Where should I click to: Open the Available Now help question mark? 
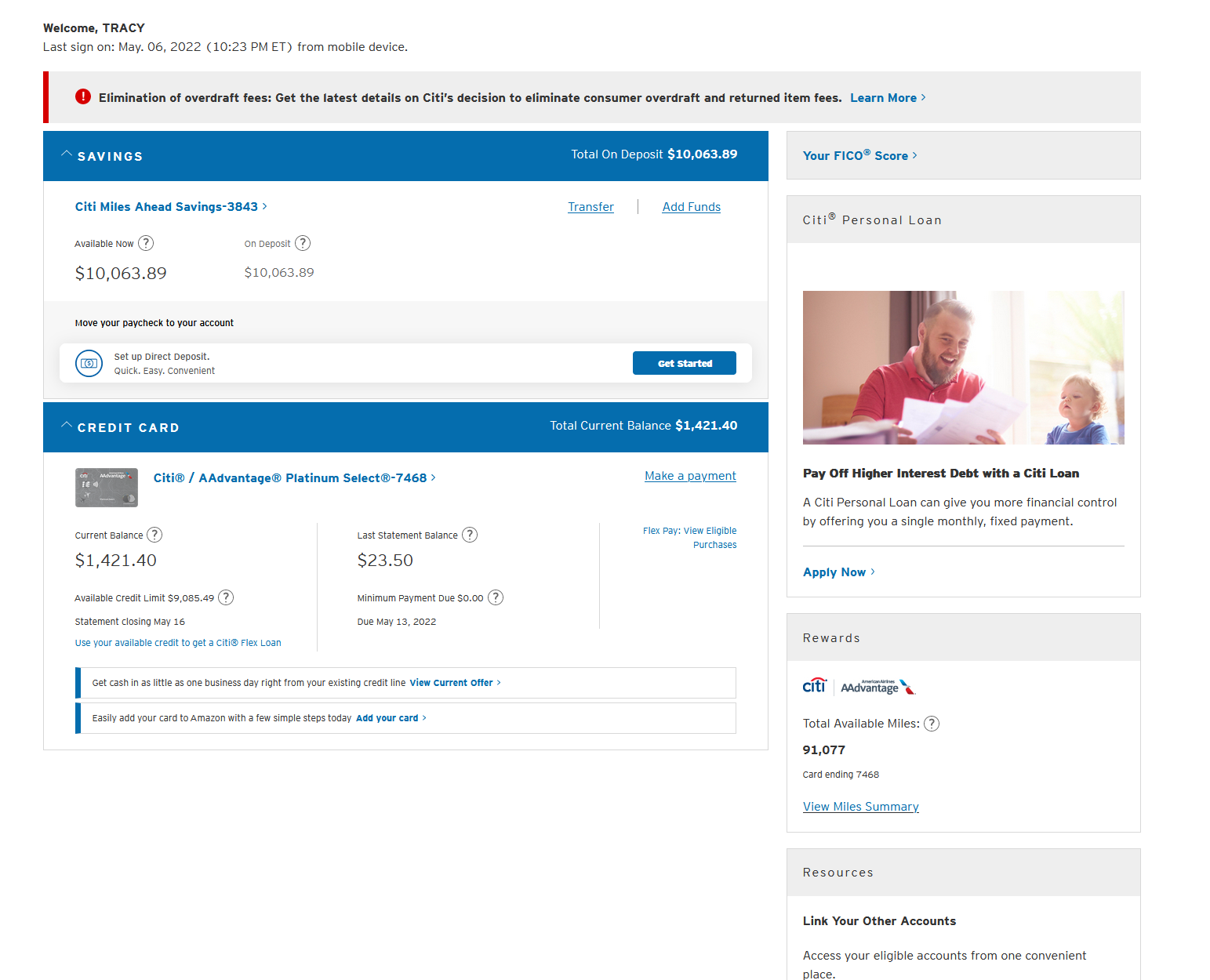(146, 243)
